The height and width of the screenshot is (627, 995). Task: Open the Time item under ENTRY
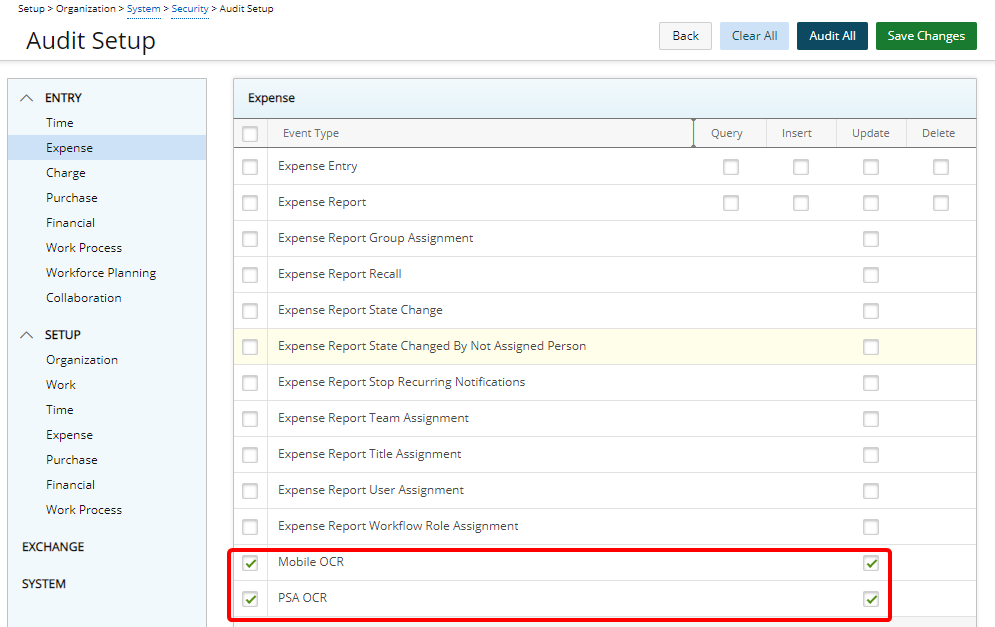tap(60, 122)
